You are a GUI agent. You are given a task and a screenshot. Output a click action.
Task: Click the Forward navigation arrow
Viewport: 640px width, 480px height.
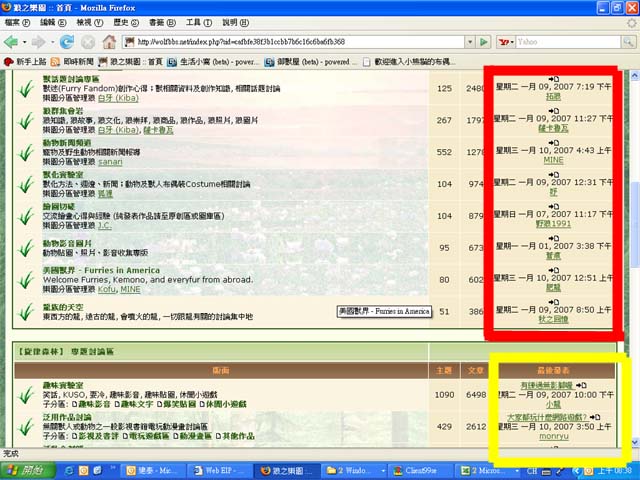pyautogui.click(x=40, y=42)
